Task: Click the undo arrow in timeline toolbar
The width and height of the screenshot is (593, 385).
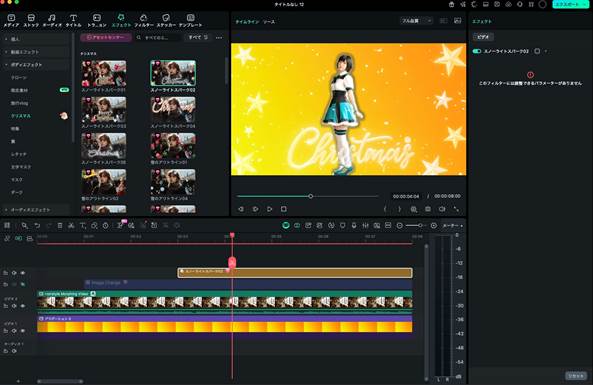Action: tap(37, 225)
